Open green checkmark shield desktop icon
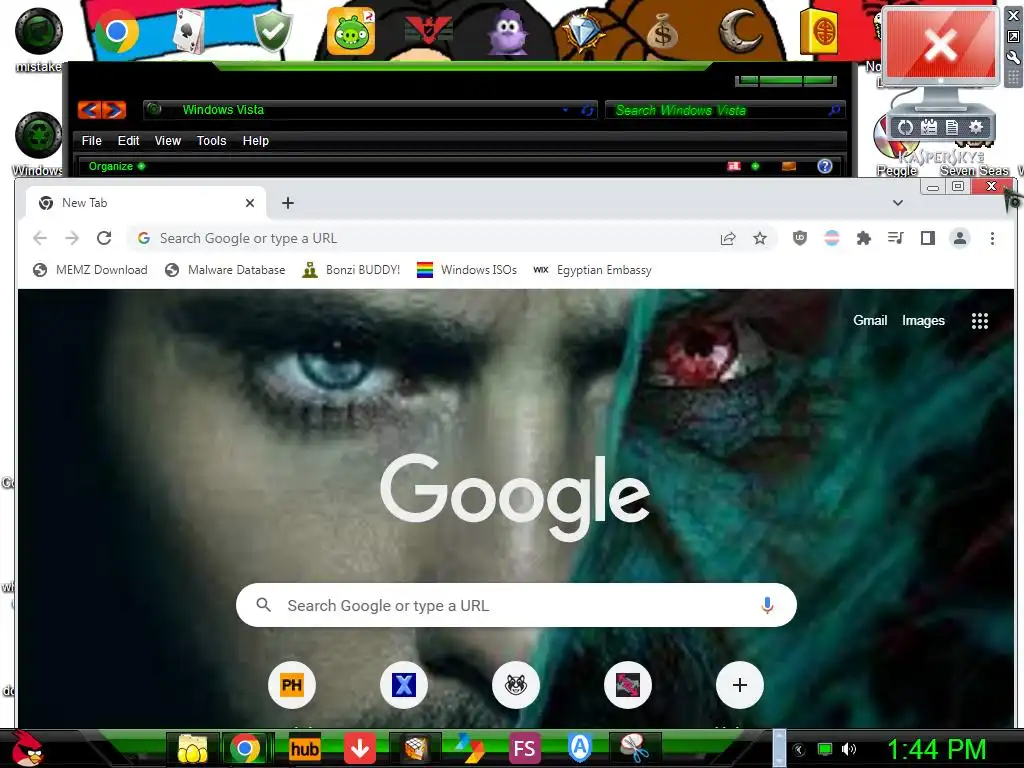1024x768 pixels. 273,31
